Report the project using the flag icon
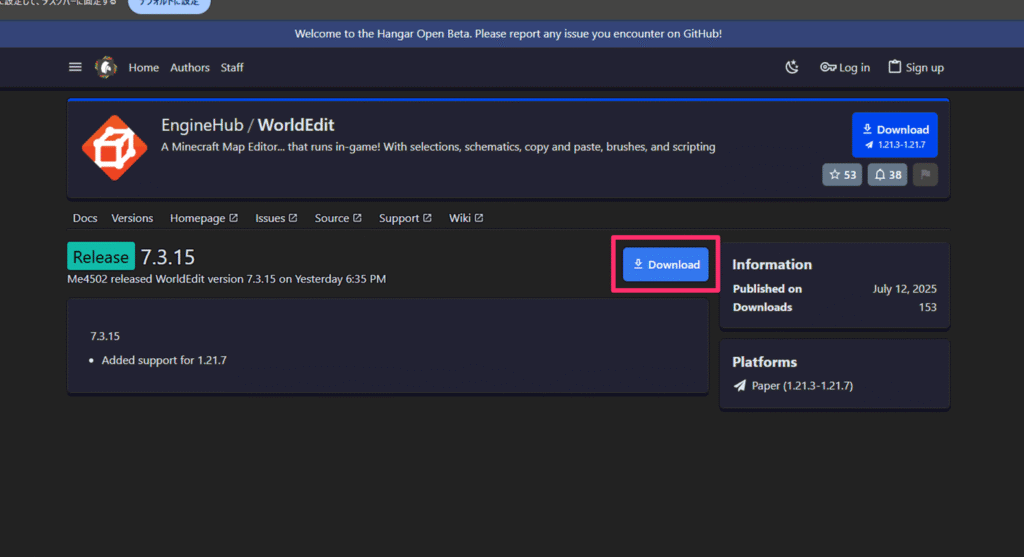This screenshot has width=1024, height=557. [925, 174]
